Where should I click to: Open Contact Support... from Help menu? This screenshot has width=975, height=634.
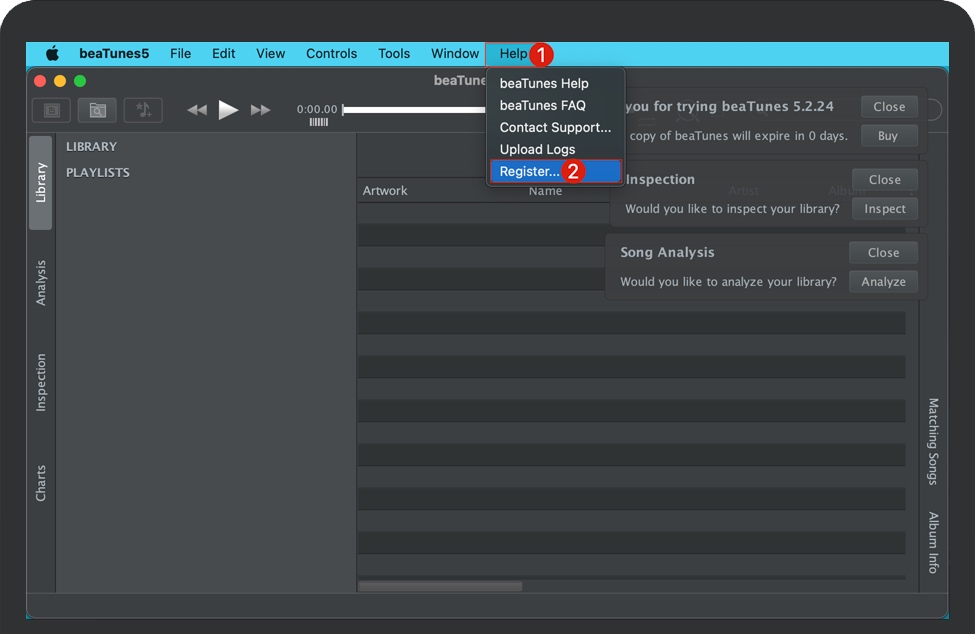pyautogui.click(x=555, y=127)
